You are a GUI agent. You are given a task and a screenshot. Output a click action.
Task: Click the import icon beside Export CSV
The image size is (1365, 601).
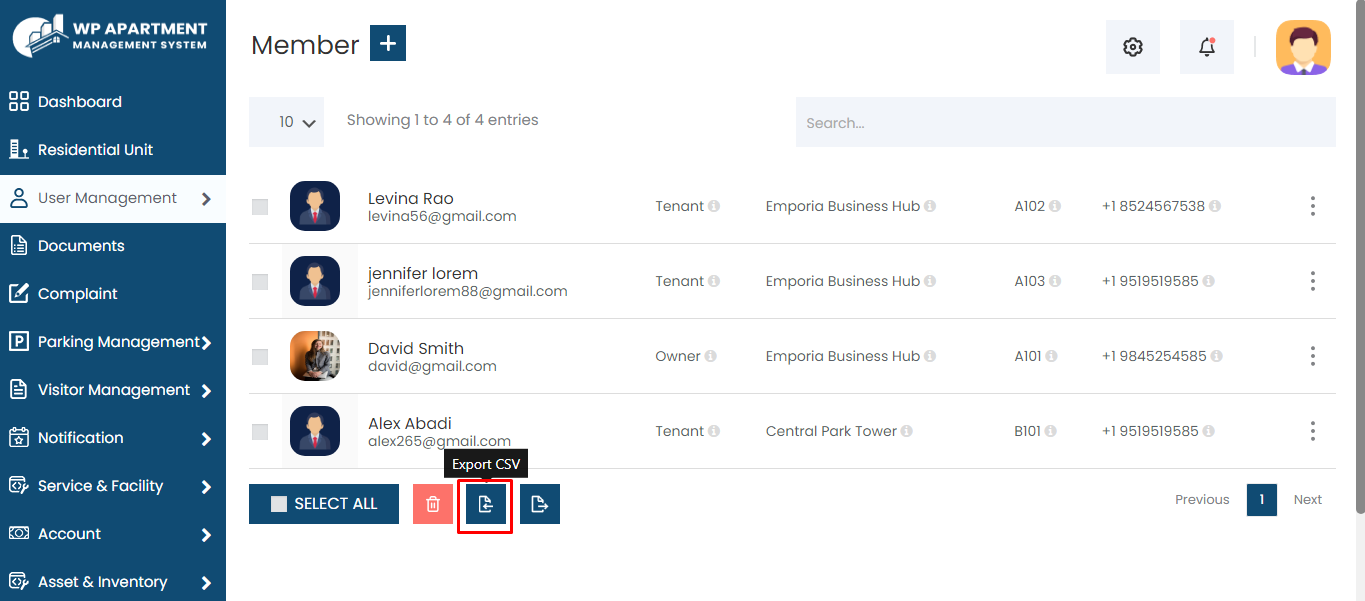point(540,504)
